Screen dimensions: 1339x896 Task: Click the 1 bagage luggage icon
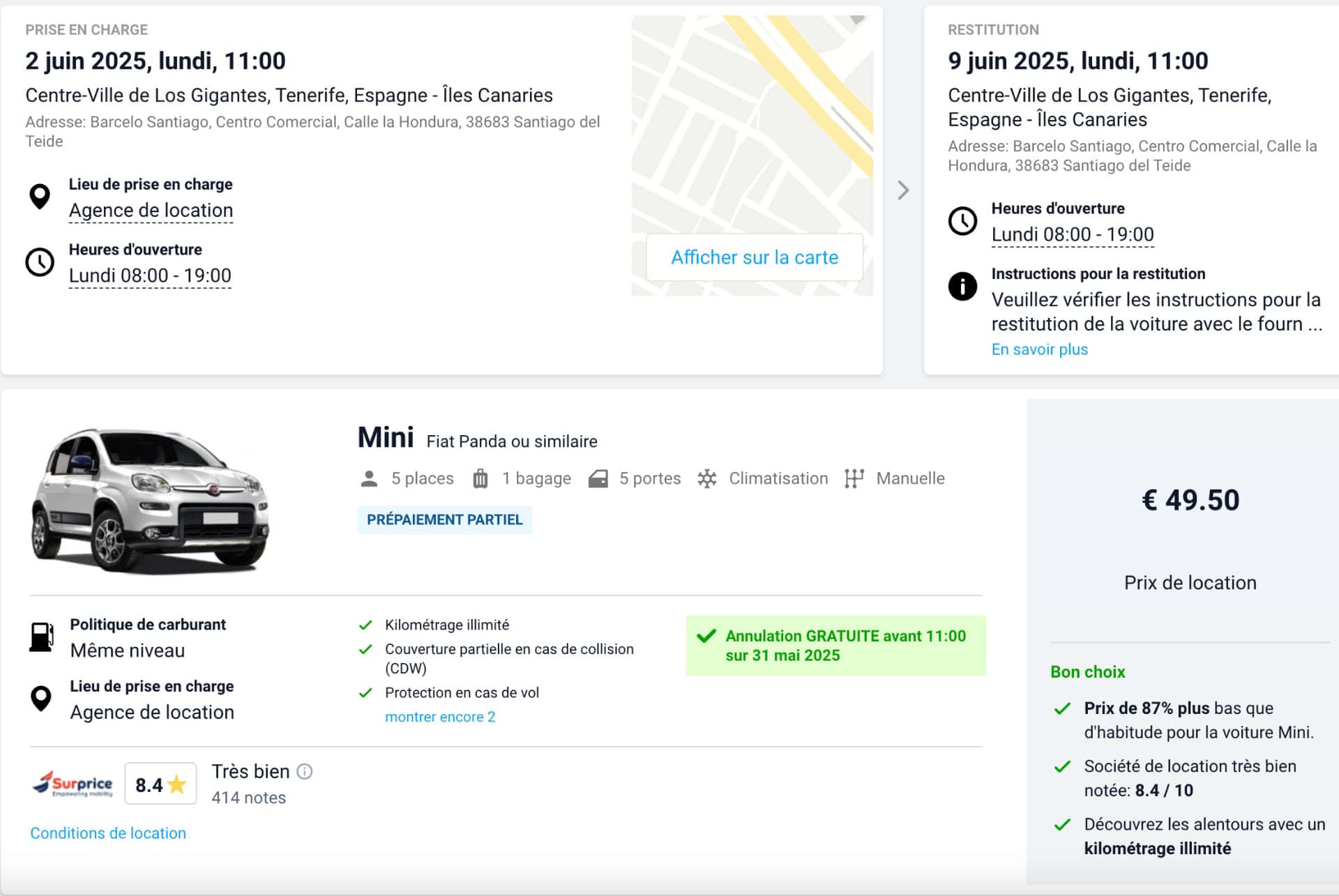(481, 478)
